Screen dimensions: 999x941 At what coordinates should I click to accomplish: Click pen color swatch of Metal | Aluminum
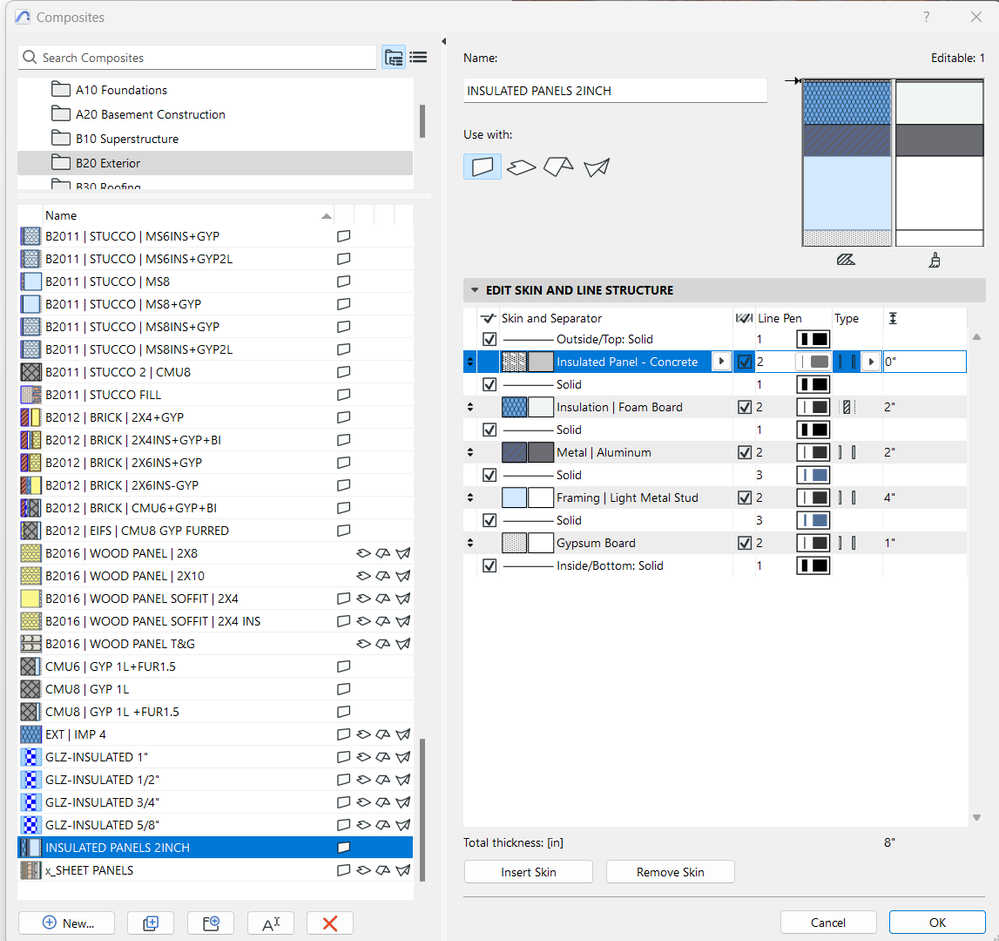tap(813, 452)
